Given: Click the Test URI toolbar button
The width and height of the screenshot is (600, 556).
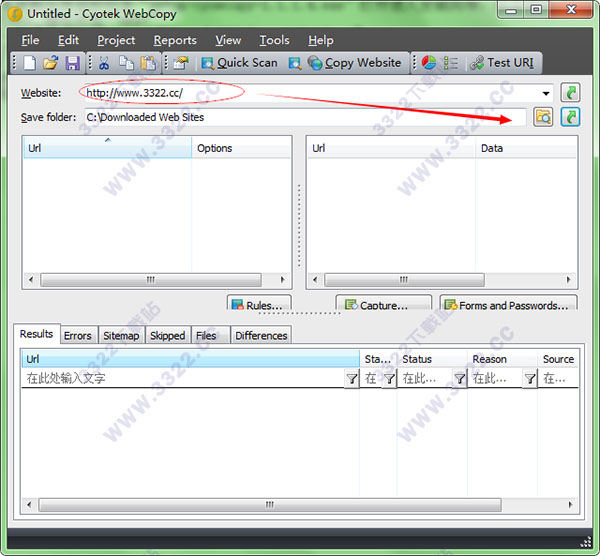Looking at the screenshot, I should [502, 63].
